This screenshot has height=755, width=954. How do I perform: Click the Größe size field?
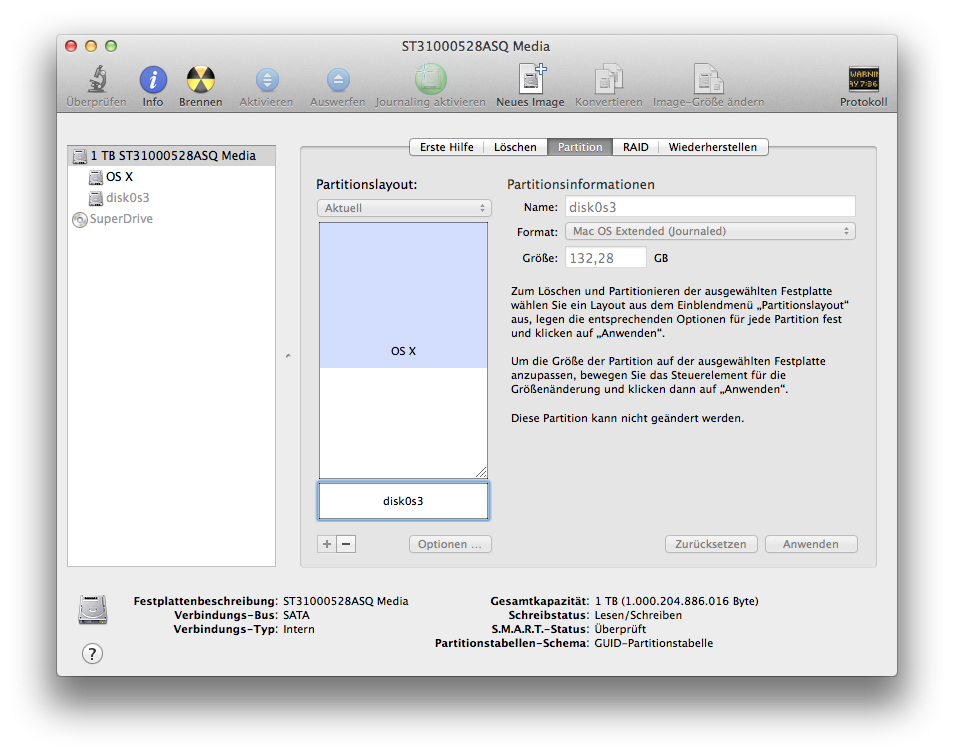[x=605, y=258]
